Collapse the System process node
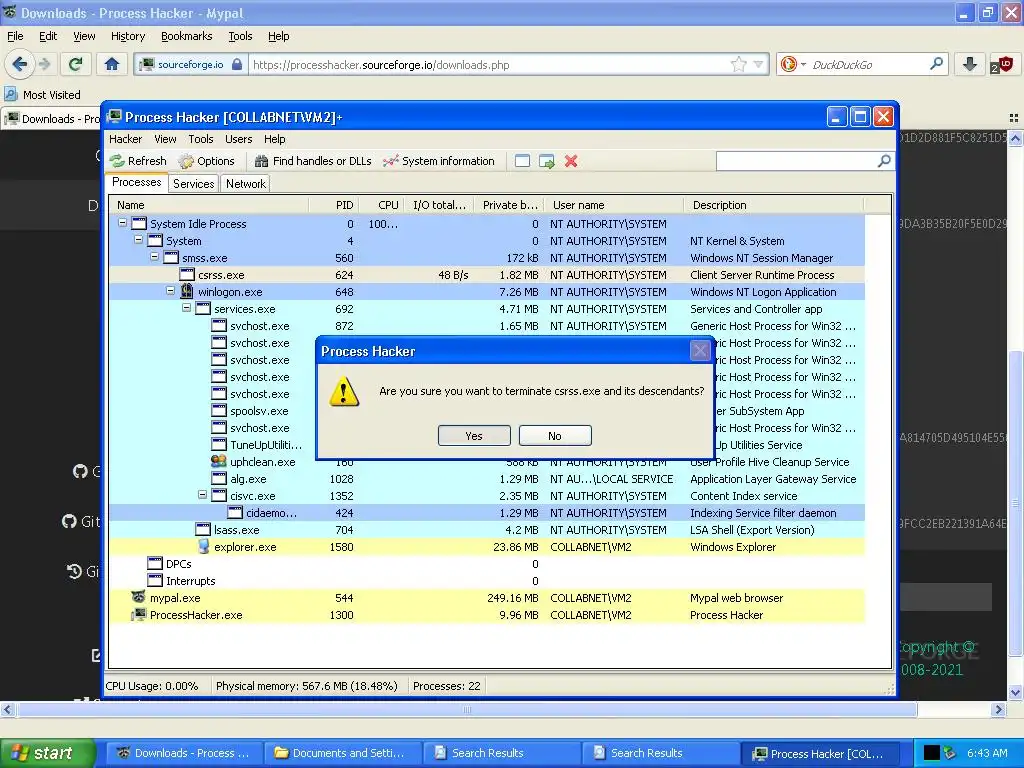The height and width of the screenshot is (768, 1024). pos(138,240)
